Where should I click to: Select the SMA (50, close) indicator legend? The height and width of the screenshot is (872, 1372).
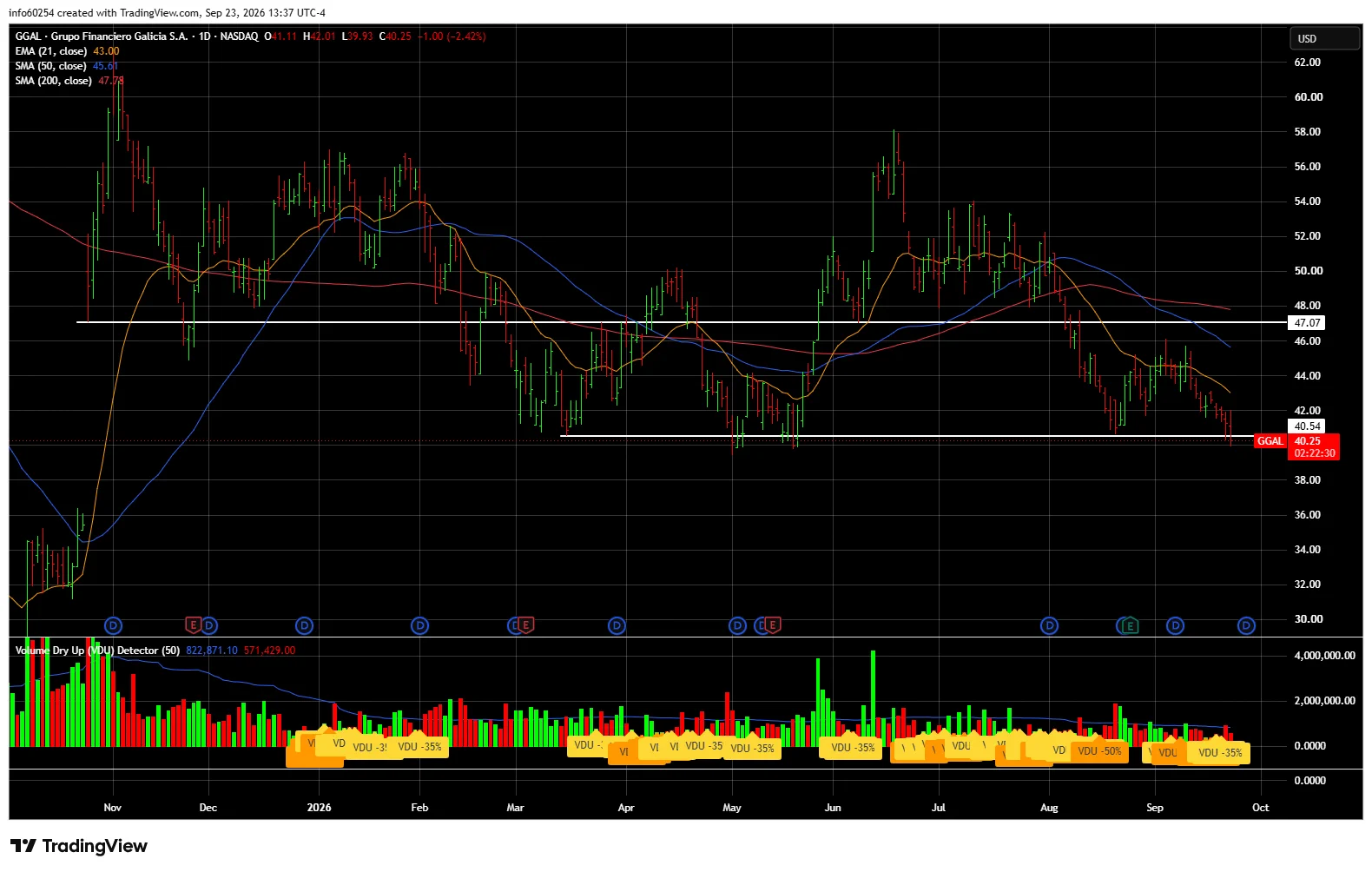tap(50, 66)
